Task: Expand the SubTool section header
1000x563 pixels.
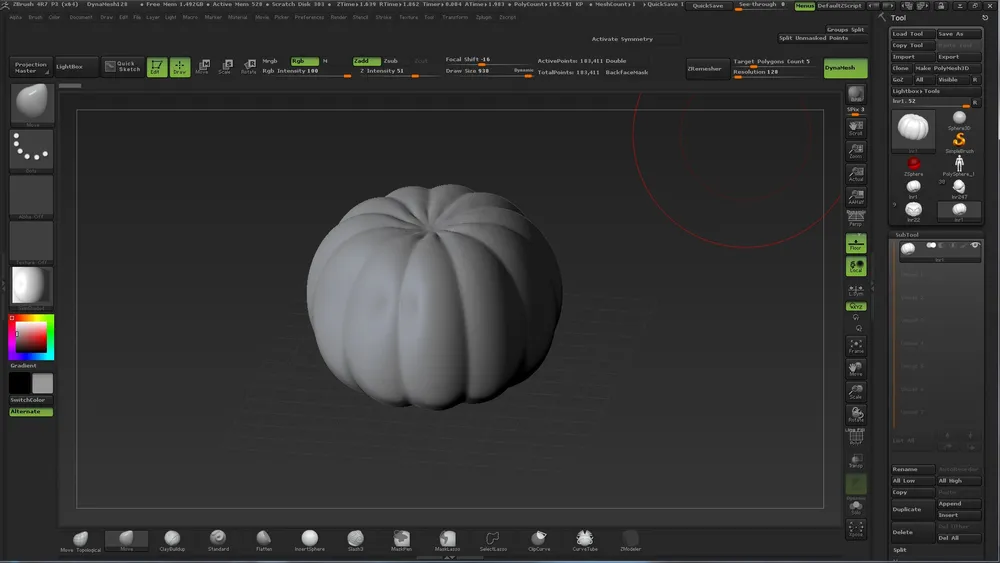Action: (906, 235)
